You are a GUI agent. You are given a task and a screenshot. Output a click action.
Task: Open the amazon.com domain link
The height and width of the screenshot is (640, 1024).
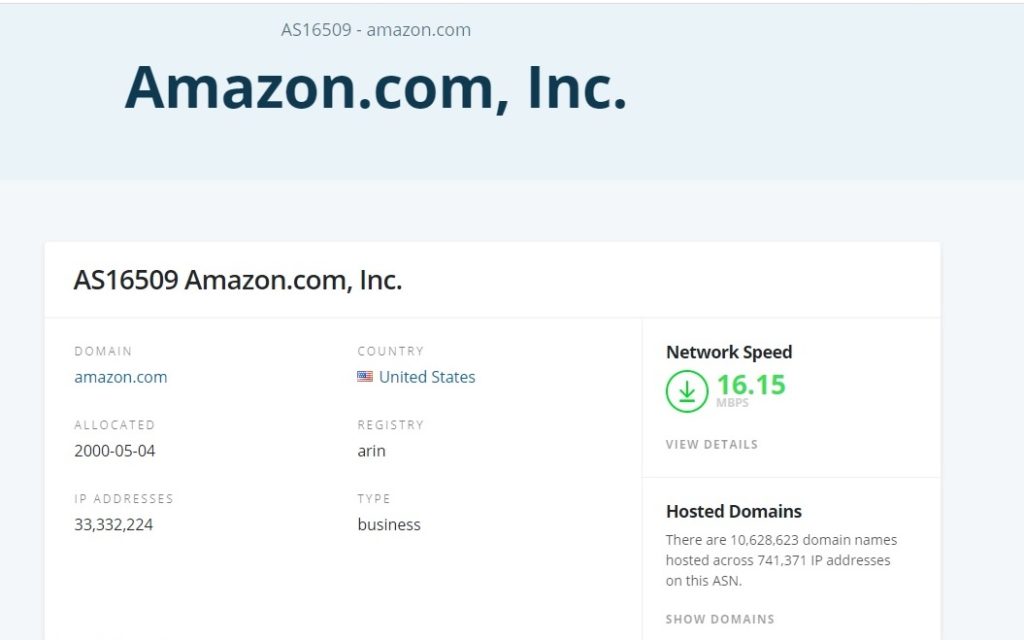pos(120,377)
